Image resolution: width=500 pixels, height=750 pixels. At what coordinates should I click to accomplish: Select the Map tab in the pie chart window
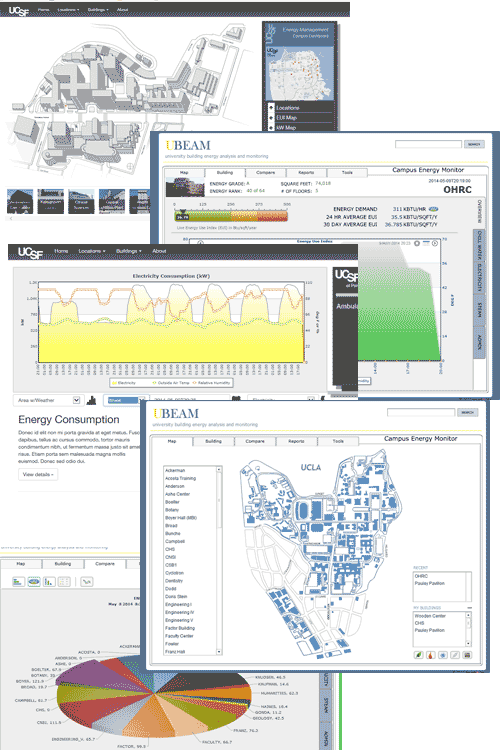(21, 564)
